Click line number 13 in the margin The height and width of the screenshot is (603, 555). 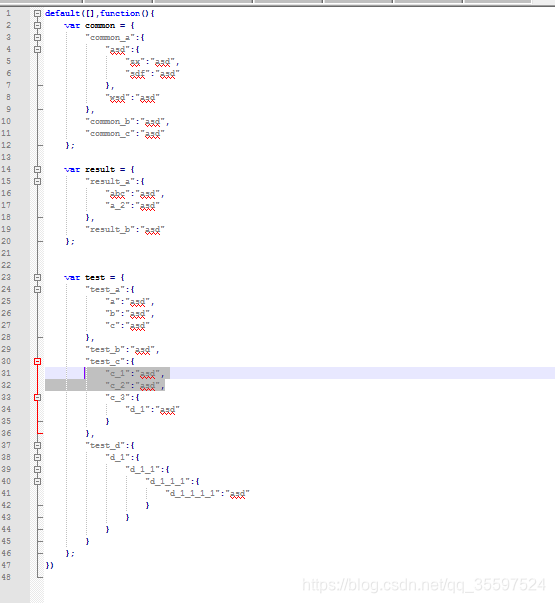coord(6,157)
